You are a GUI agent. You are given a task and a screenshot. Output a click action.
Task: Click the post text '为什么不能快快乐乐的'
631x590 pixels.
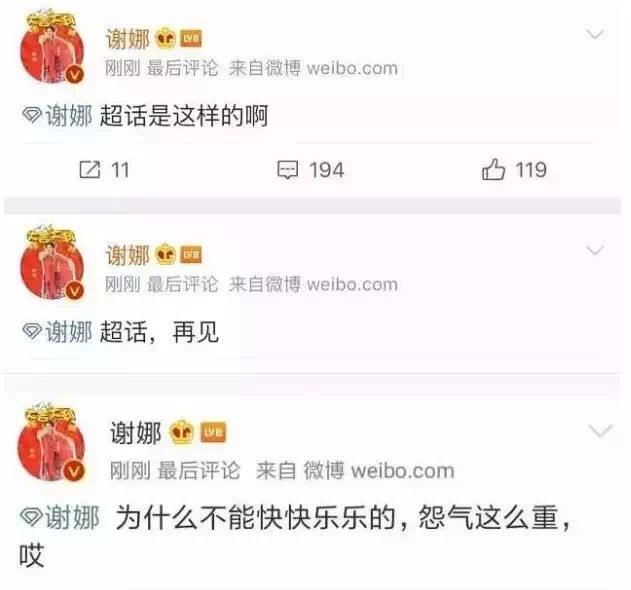255,518
